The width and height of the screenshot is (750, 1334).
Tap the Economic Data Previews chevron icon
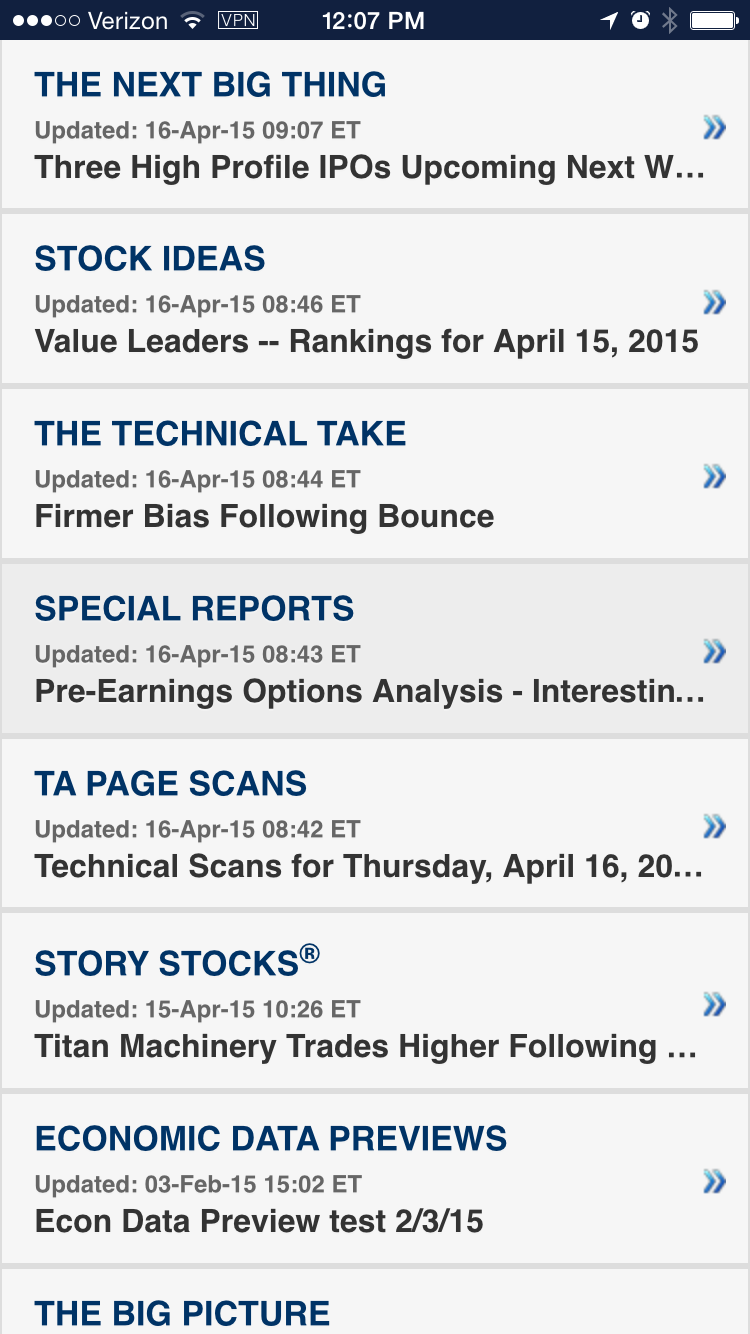[x=714, y=1182]
